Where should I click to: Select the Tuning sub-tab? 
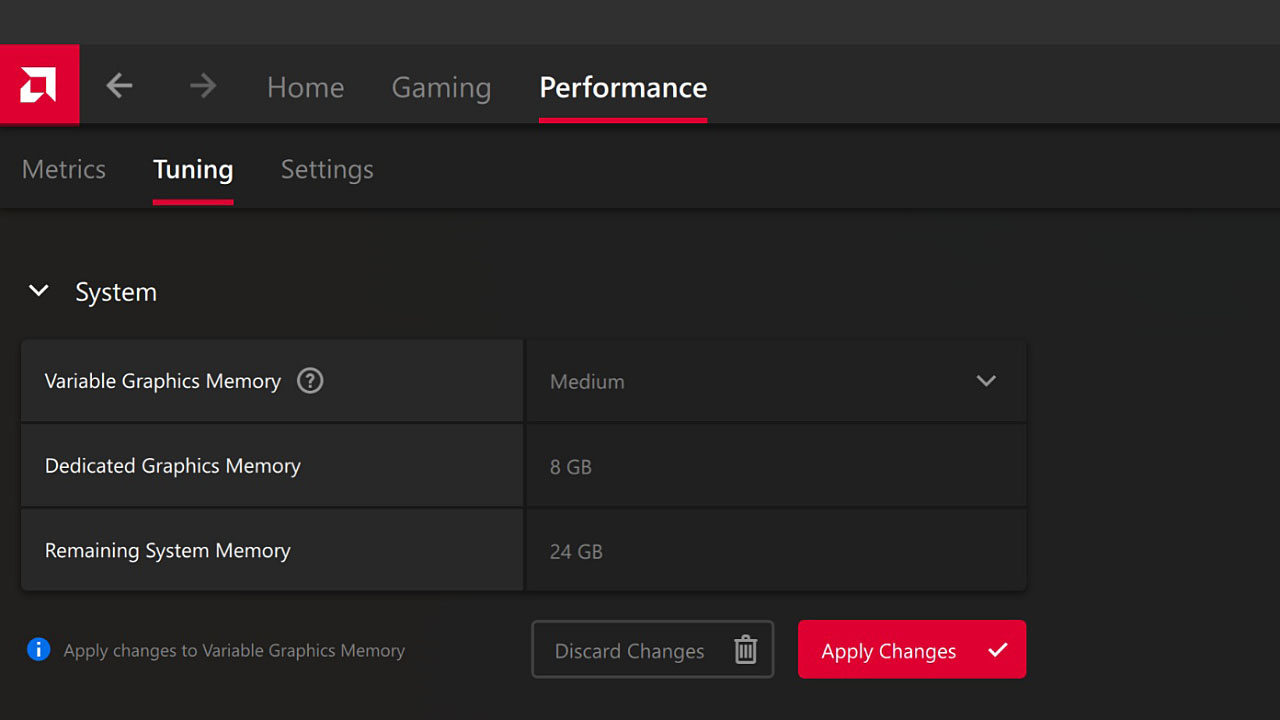(x=193, y=169)
